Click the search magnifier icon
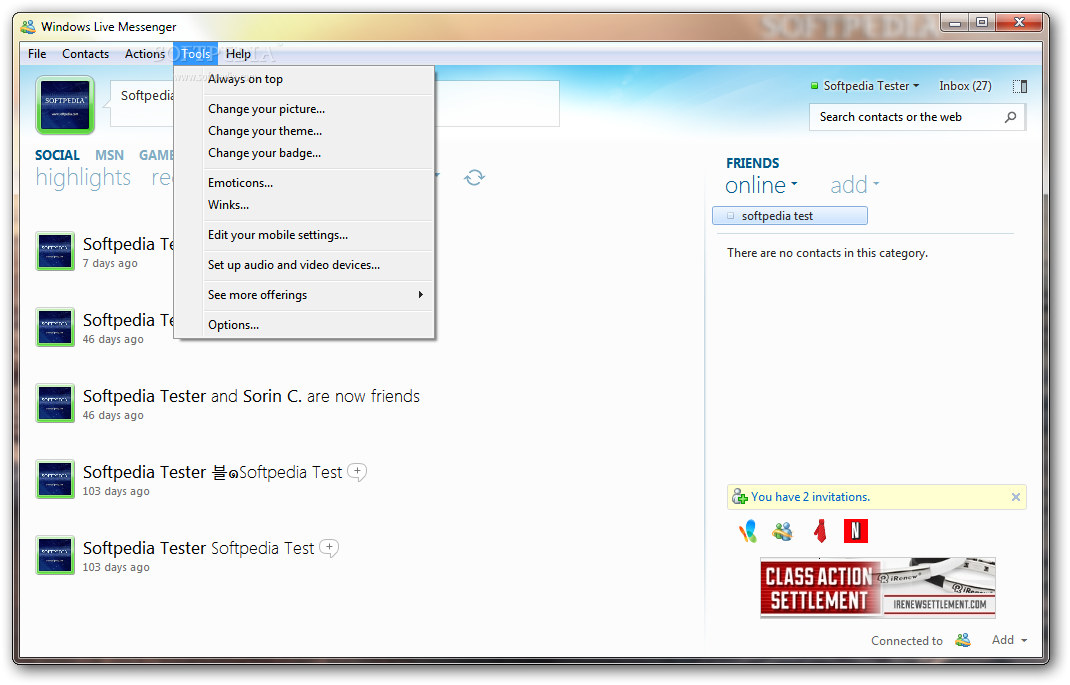 click(1010, 117)
